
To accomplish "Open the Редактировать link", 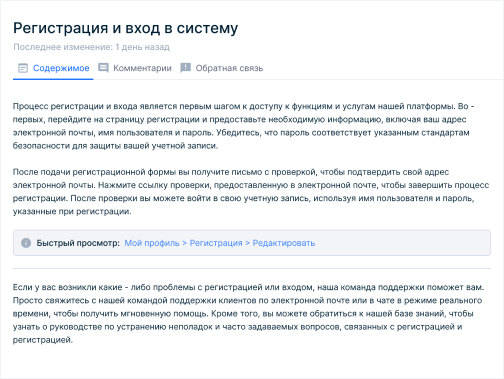I will pyautogui.click(x=284, y=243).
